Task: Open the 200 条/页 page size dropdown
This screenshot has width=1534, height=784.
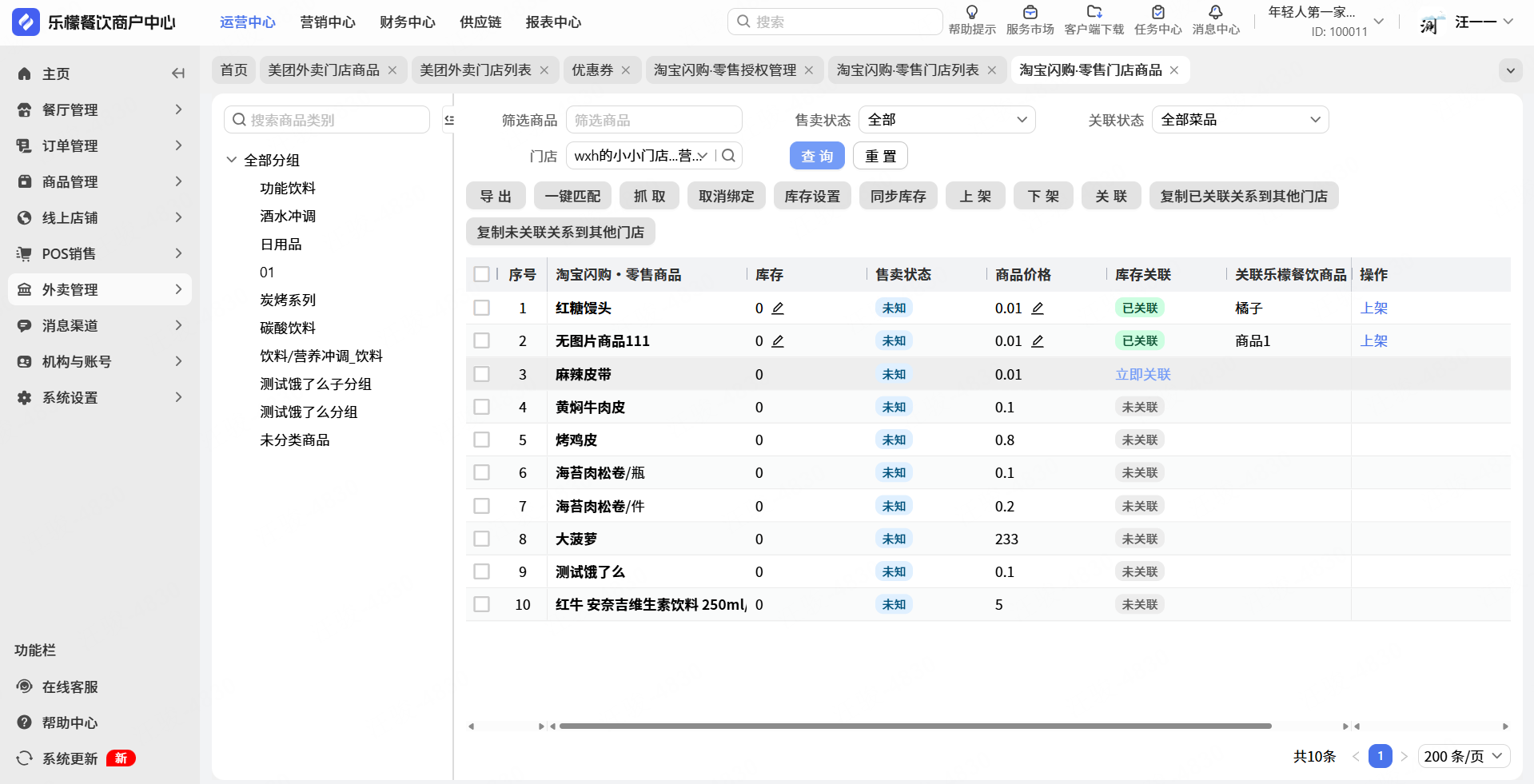Action: coord(1464,756)
